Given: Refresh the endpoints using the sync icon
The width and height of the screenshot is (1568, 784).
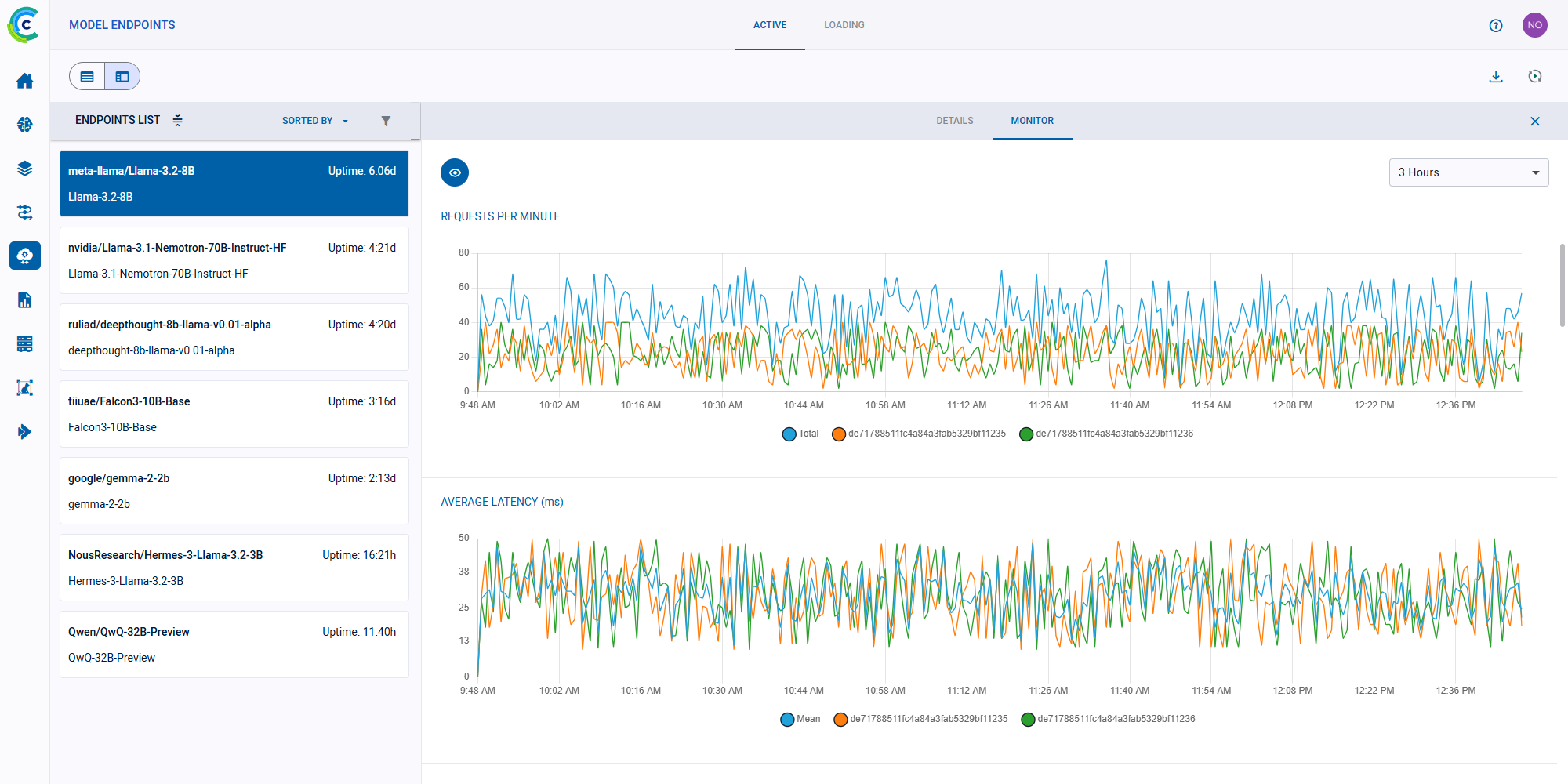Looking at the screenshot, I should 1534,76.
